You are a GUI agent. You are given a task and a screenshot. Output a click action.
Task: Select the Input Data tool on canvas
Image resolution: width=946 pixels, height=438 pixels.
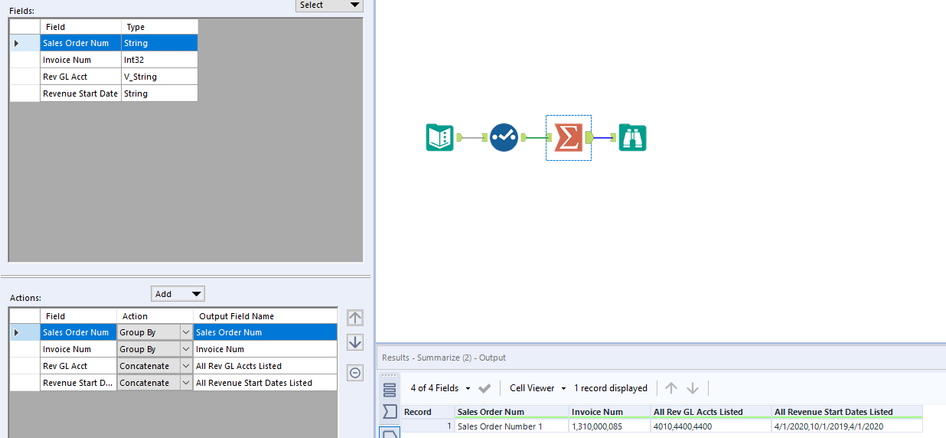[439, 138]
